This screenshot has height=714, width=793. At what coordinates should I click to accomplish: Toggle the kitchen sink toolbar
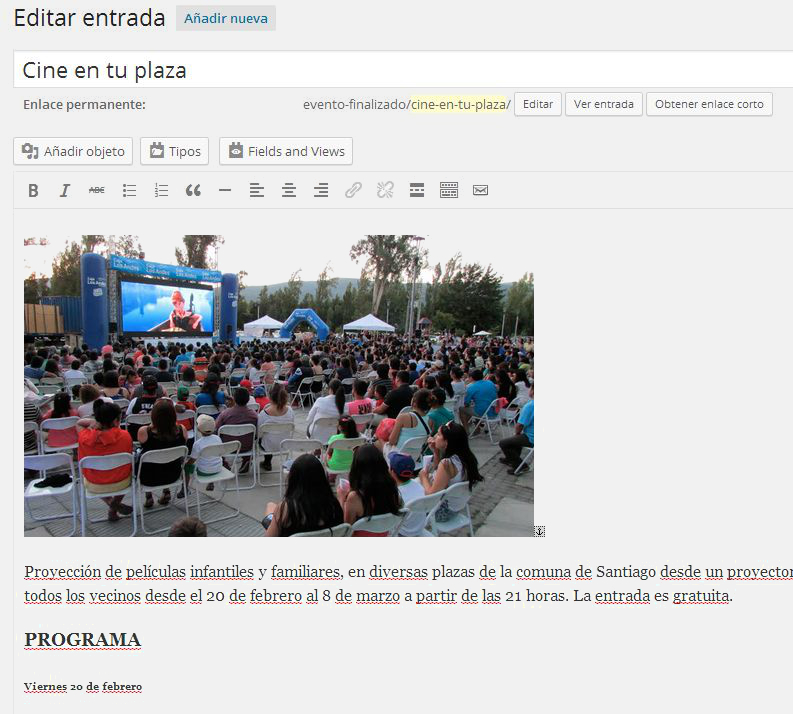[x=449, y=191]
